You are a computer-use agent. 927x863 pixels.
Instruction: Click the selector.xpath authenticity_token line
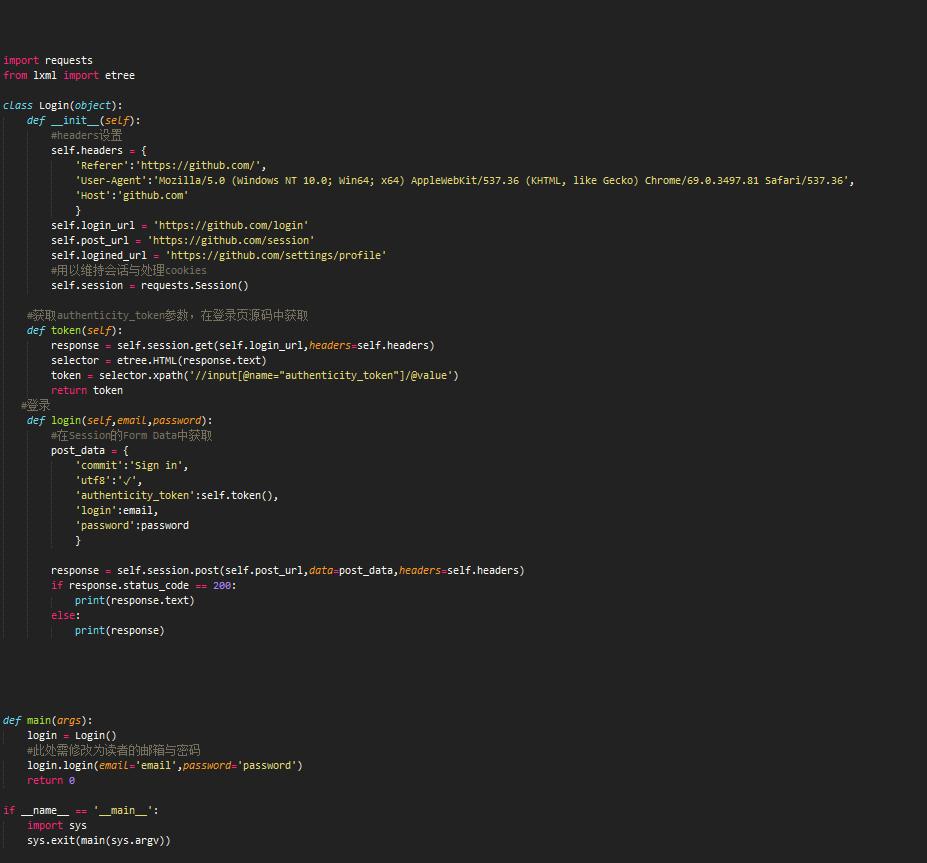255,375
